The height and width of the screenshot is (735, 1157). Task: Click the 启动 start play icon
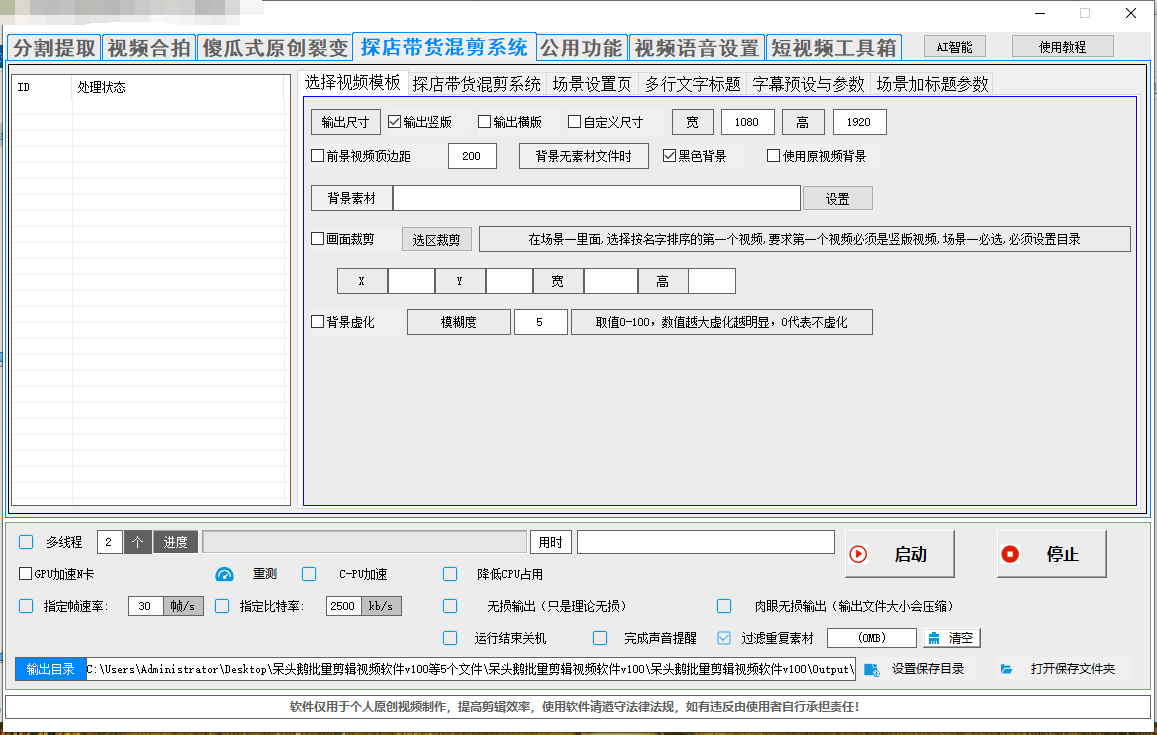click(x=858, y=554)
